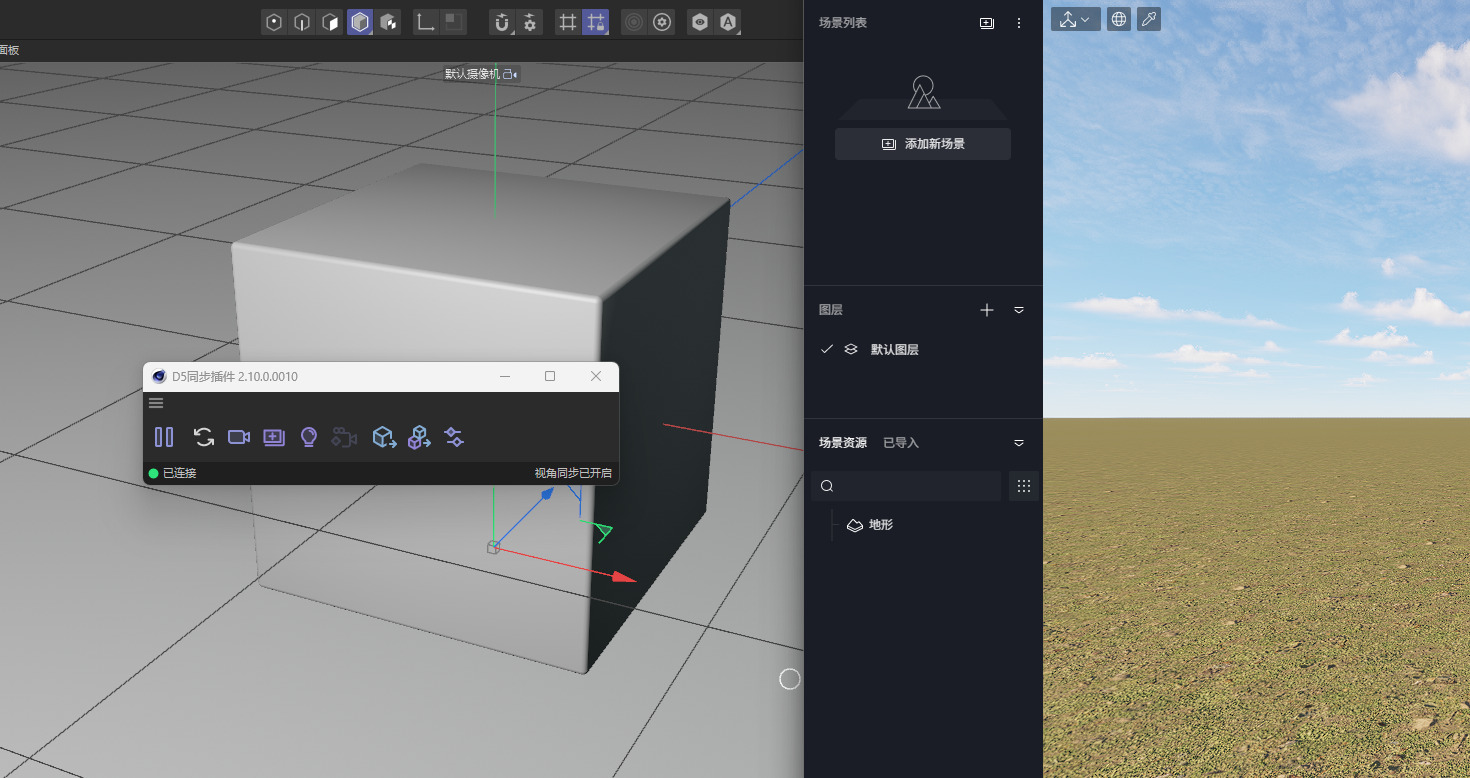Toggle the eye hexagon visibility filter

pos(700,22)
